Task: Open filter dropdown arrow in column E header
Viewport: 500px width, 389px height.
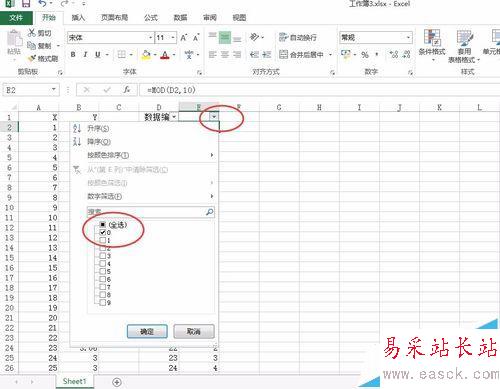Action: (x=214, y=117)
